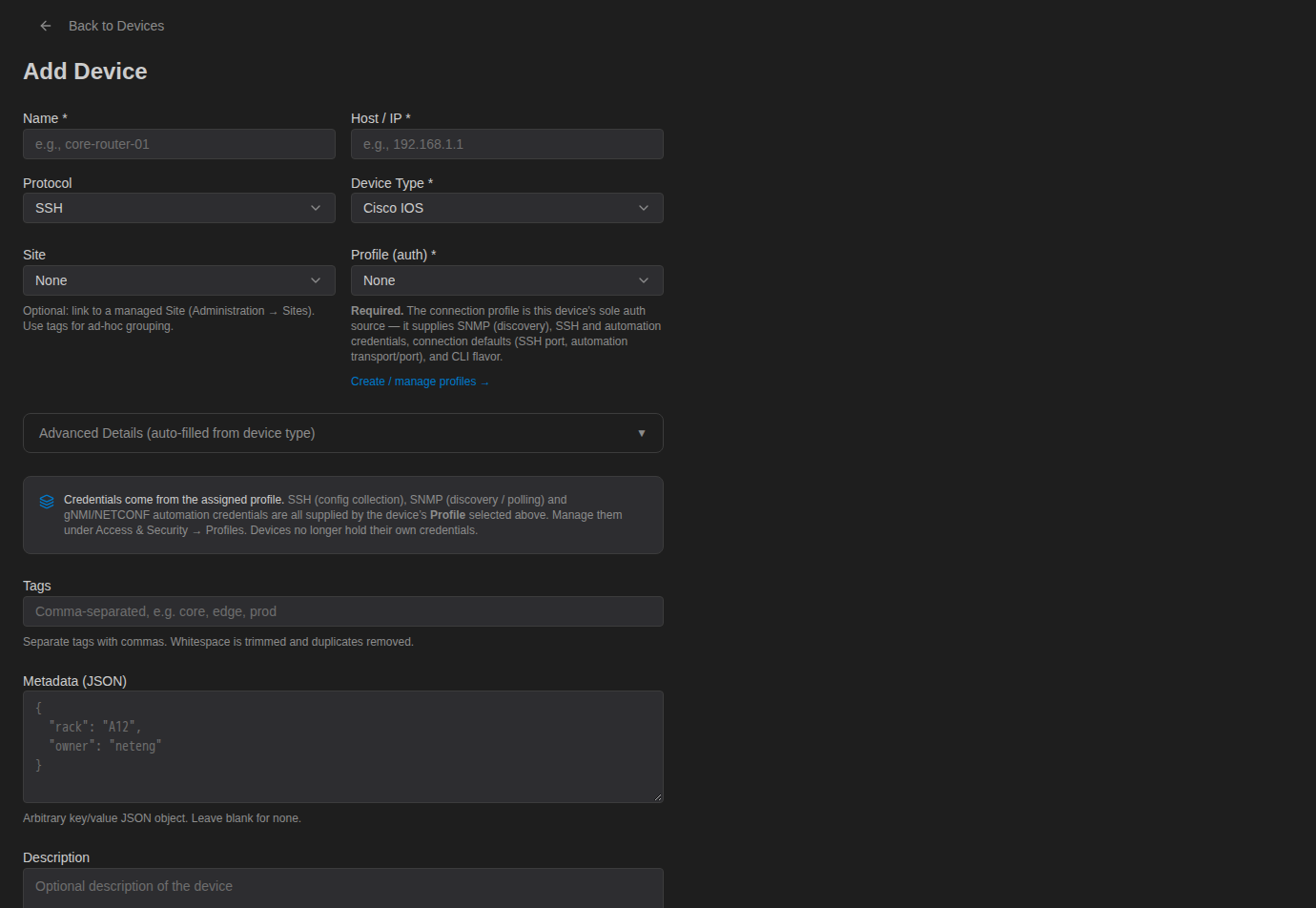Click the Name input field
Screen dimensions: 1316x908
[x=179, y=144]
